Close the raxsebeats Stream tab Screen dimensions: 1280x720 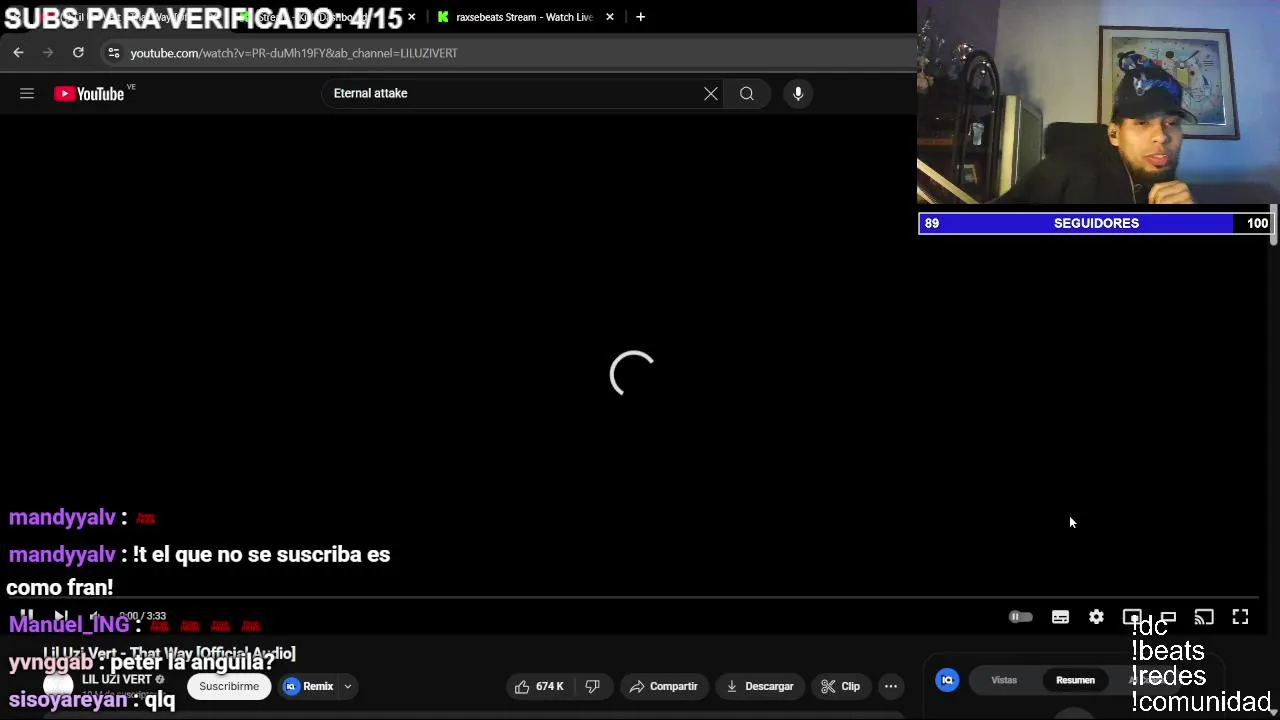pos(610,17)
